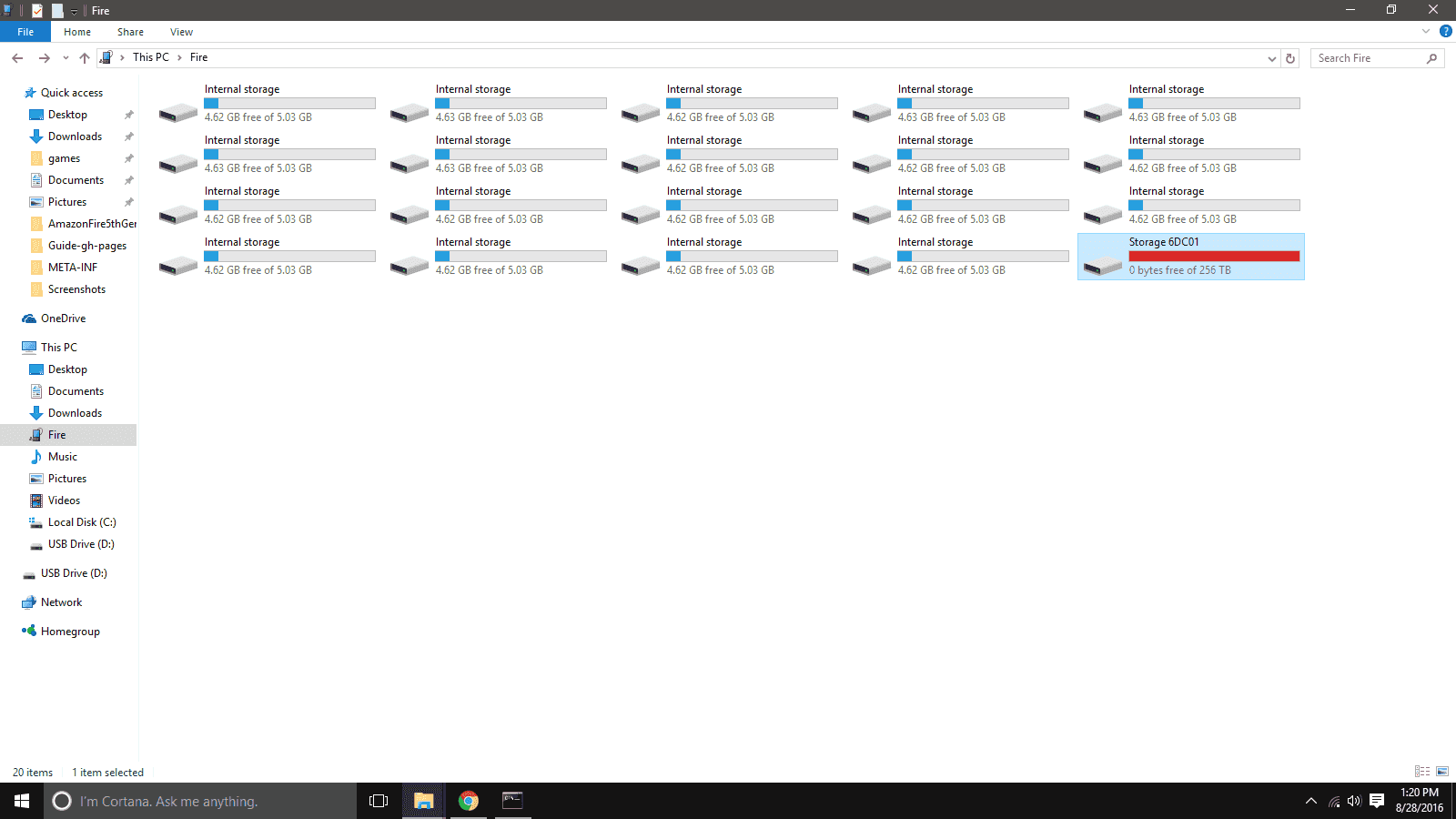Open the Customize Quick Access Toolbar dropdown
The image size is (1456, 819).
[74, 11]
